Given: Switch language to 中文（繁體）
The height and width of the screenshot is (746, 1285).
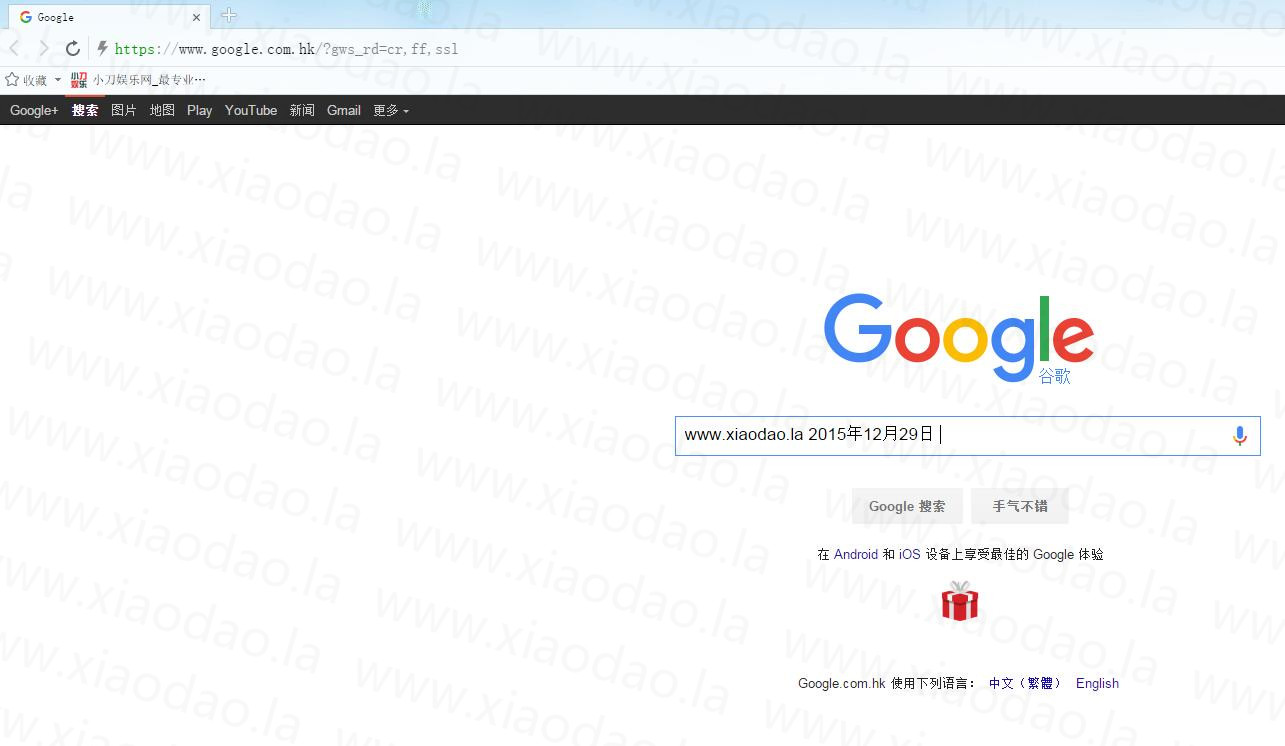Looking at the screenshot, I should [1025, 684].
